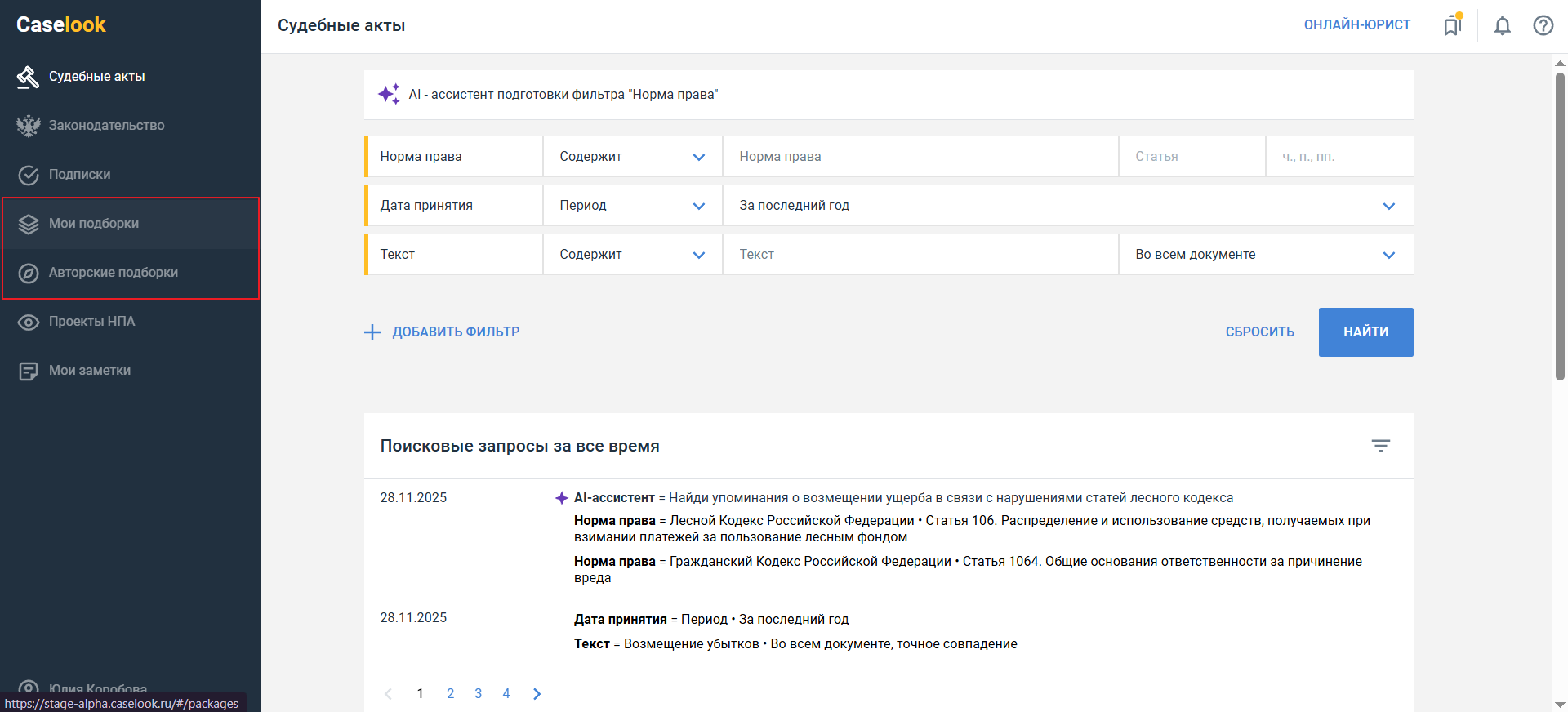Open Законодательство in the sidebar
Viewport: 1568px width, 712px height.
click(106, 126)
